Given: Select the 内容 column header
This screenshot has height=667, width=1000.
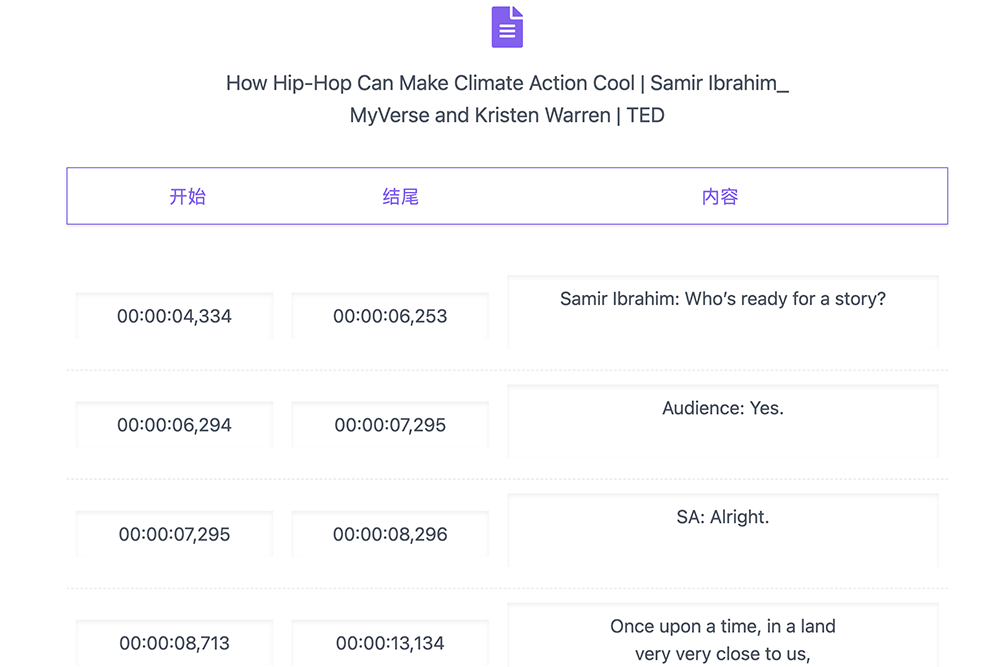Looking at the screenshot, I should tap(720, 197).
